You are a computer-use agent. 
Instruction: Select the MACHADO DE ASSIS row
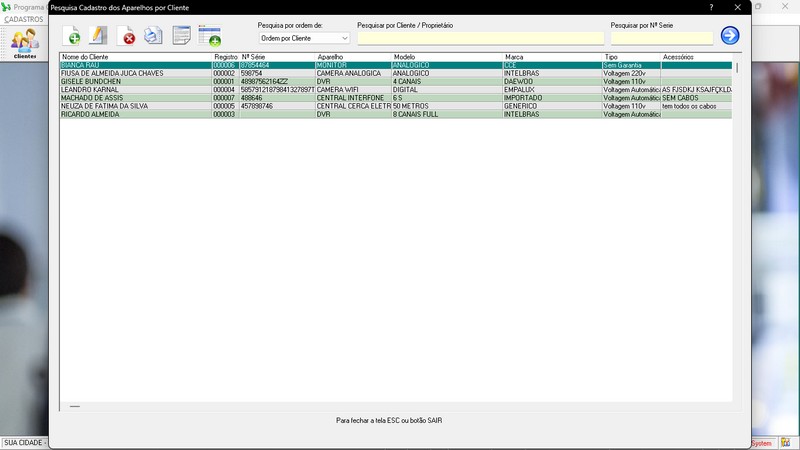(396, 98)
